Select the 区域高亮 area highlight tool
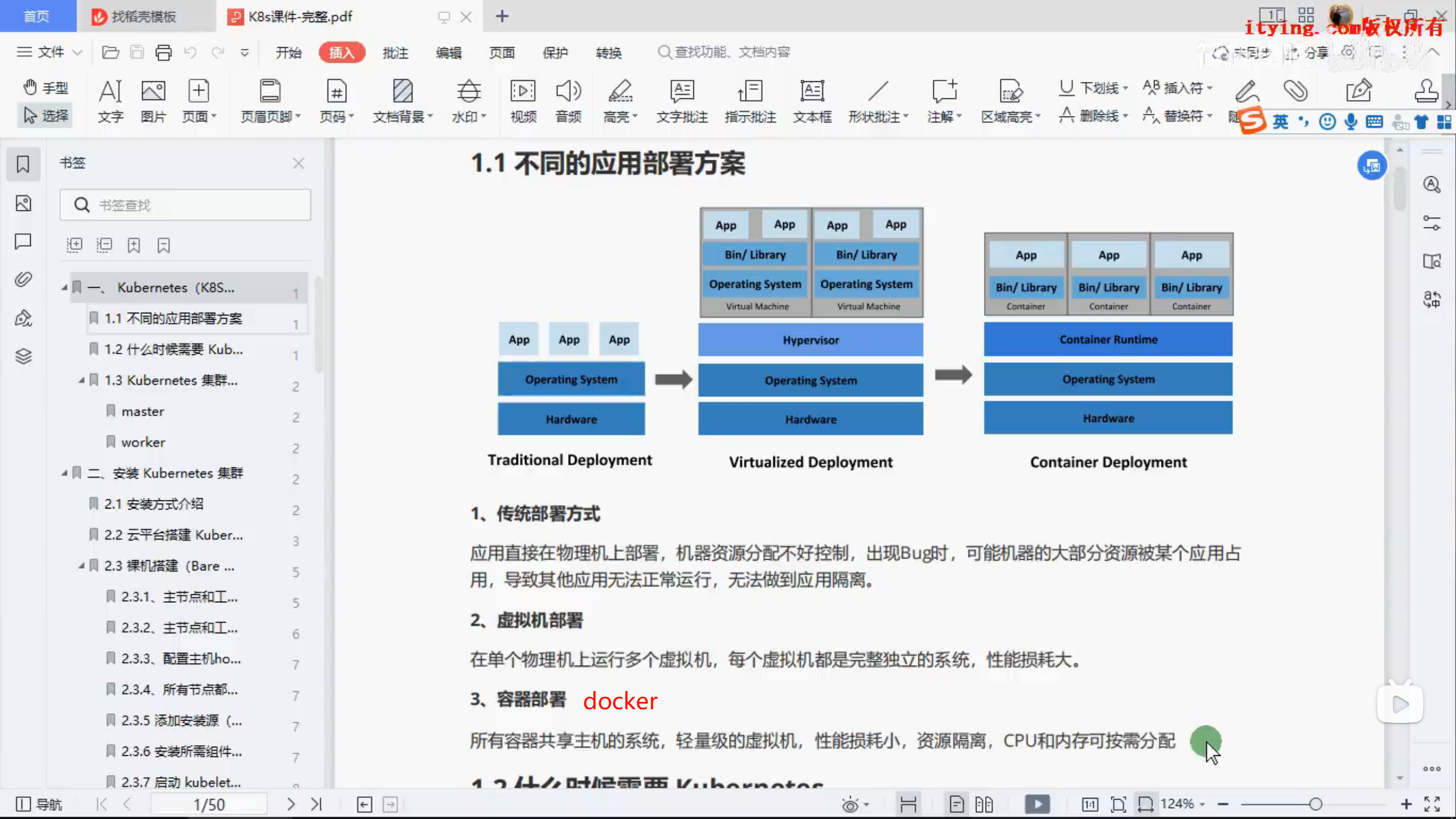Image resolution: width=1456 pixels, height=819 pixels. click(x=1011, y=101)
